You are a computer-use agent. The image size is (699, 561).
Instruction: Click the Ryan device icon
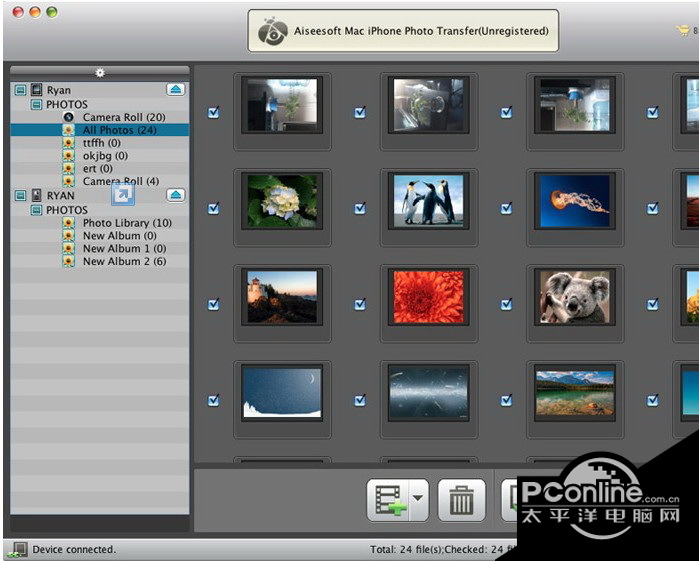37,90
